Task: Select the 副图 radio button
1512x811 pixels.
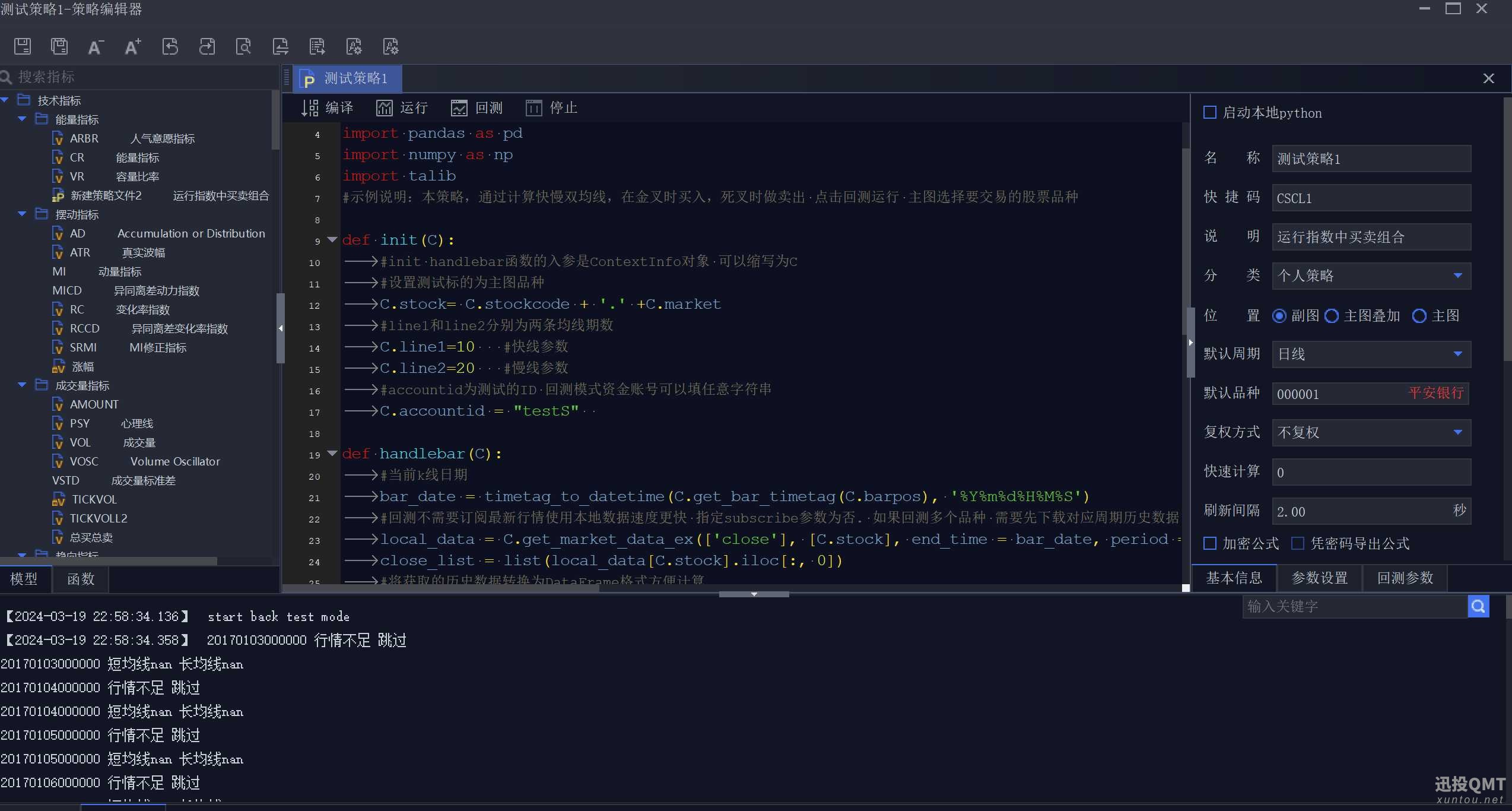Action: (x=1279, y=316)
